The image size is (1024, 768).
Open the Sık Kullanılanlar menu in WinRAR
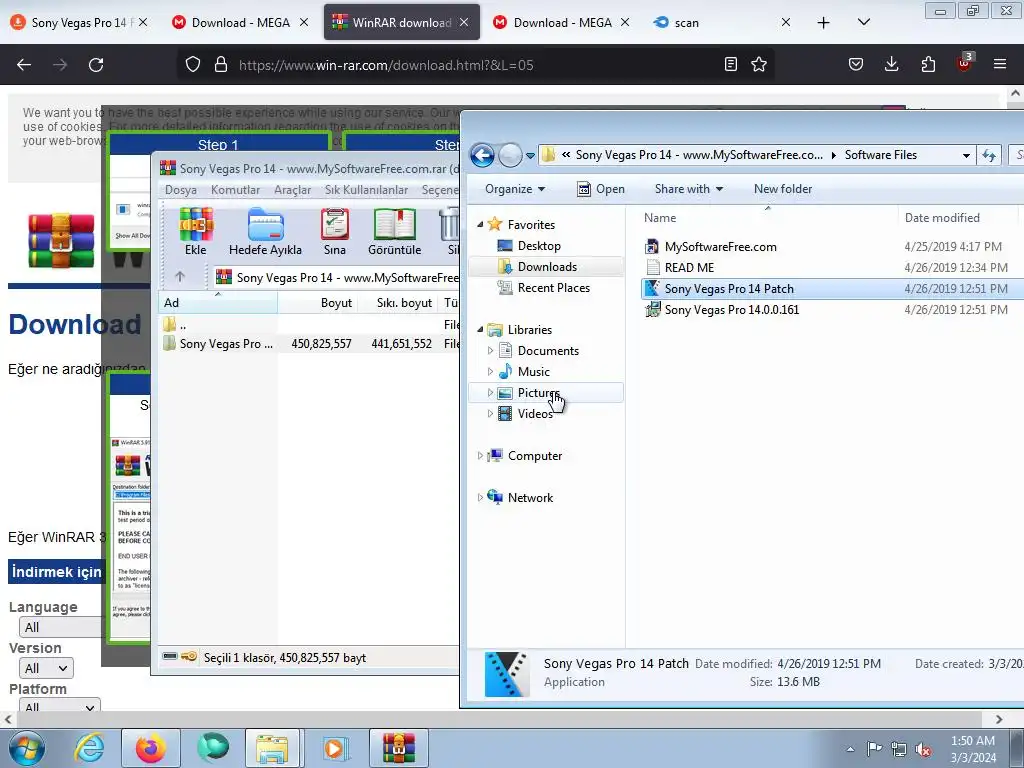pos(366,189)
